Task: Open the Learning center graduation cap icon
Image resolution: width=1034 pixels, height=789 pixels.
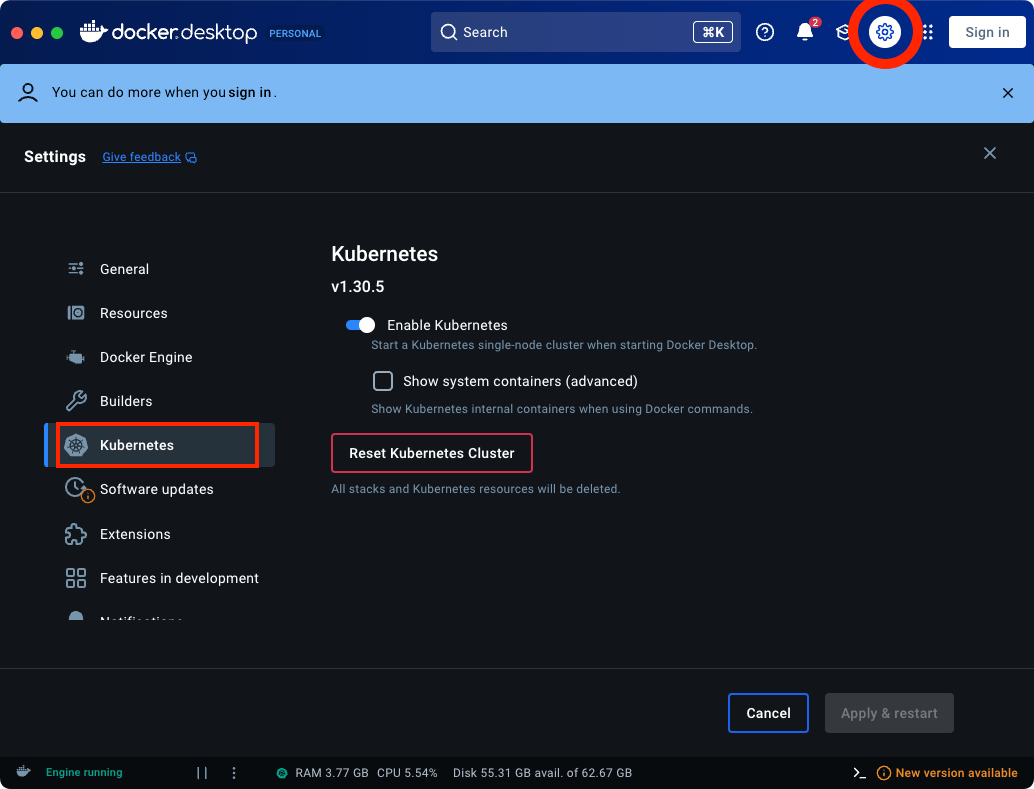Action: (843, 32)
